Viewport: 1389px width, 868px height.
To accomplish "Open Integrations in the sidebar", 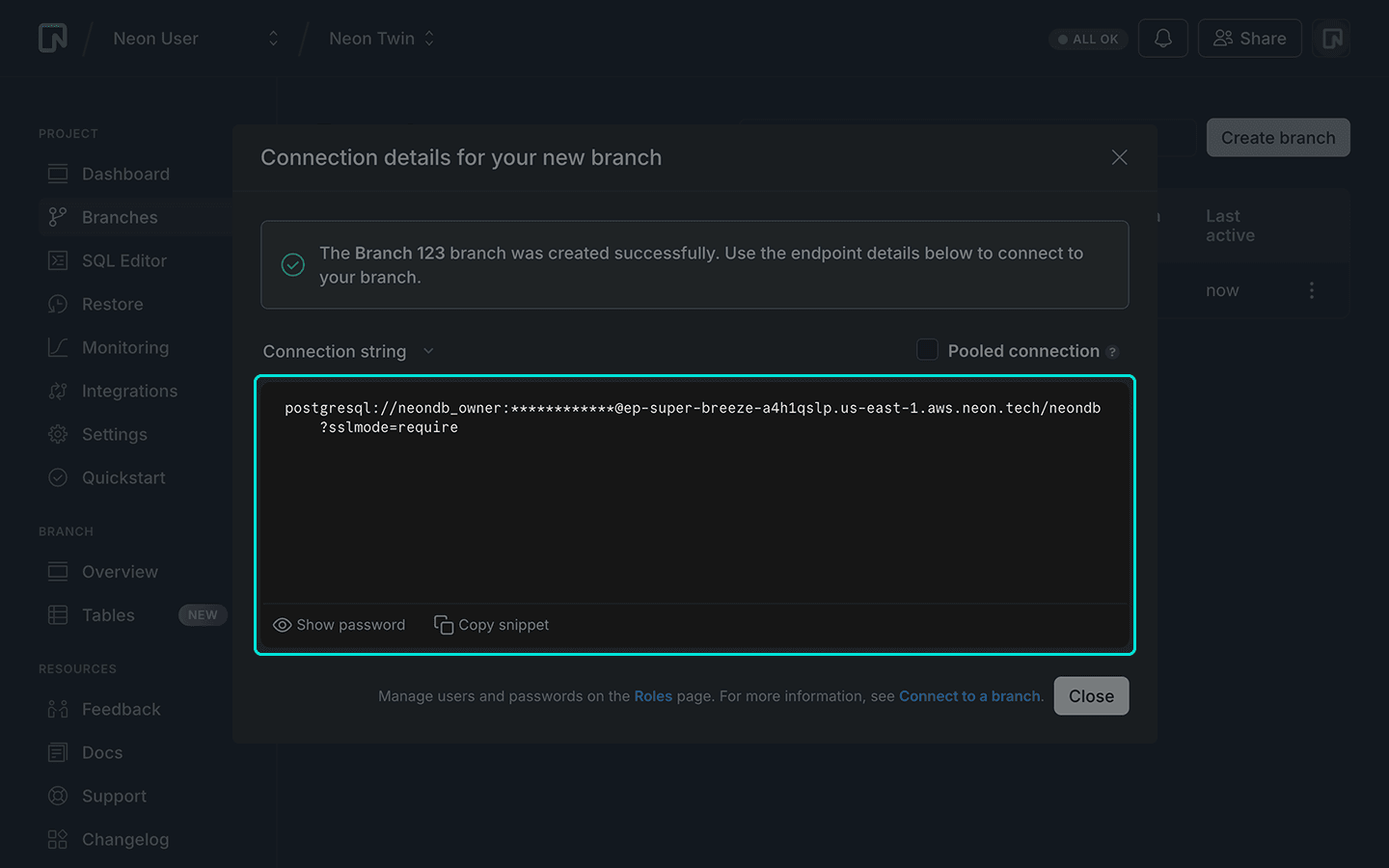I will [130, 391].
